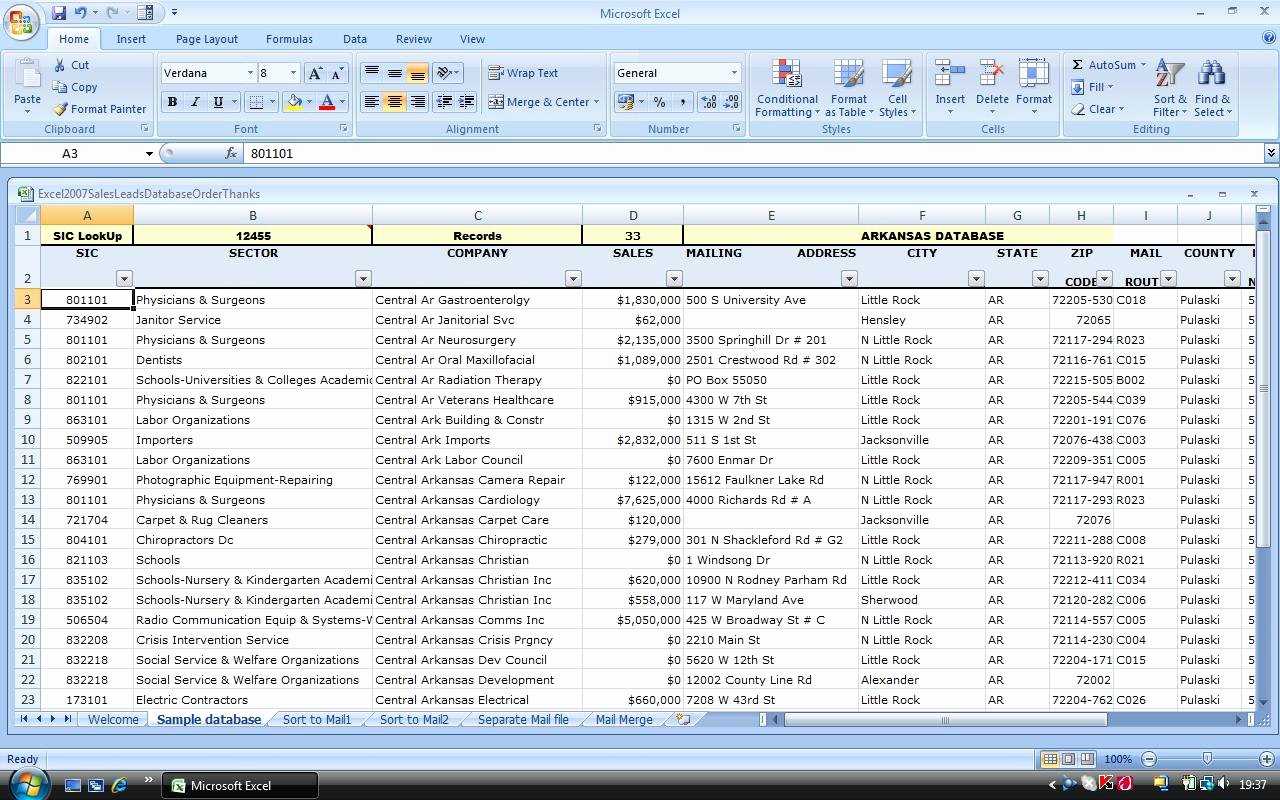
Task: Open the SECTOR column filter dropdown
Action: (x=363, y=279)
